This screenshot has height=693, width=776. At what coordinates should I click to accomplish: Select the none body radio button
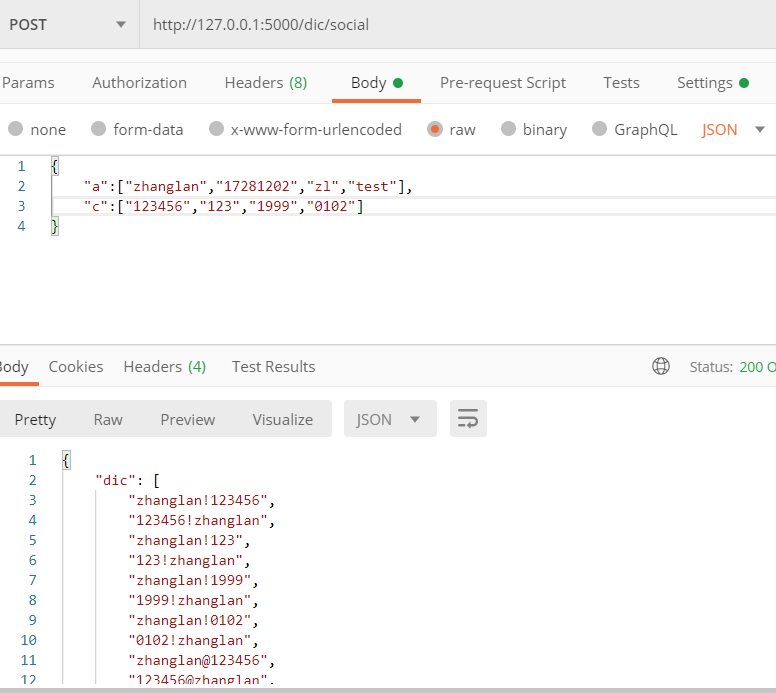click(x=15, y=129)
